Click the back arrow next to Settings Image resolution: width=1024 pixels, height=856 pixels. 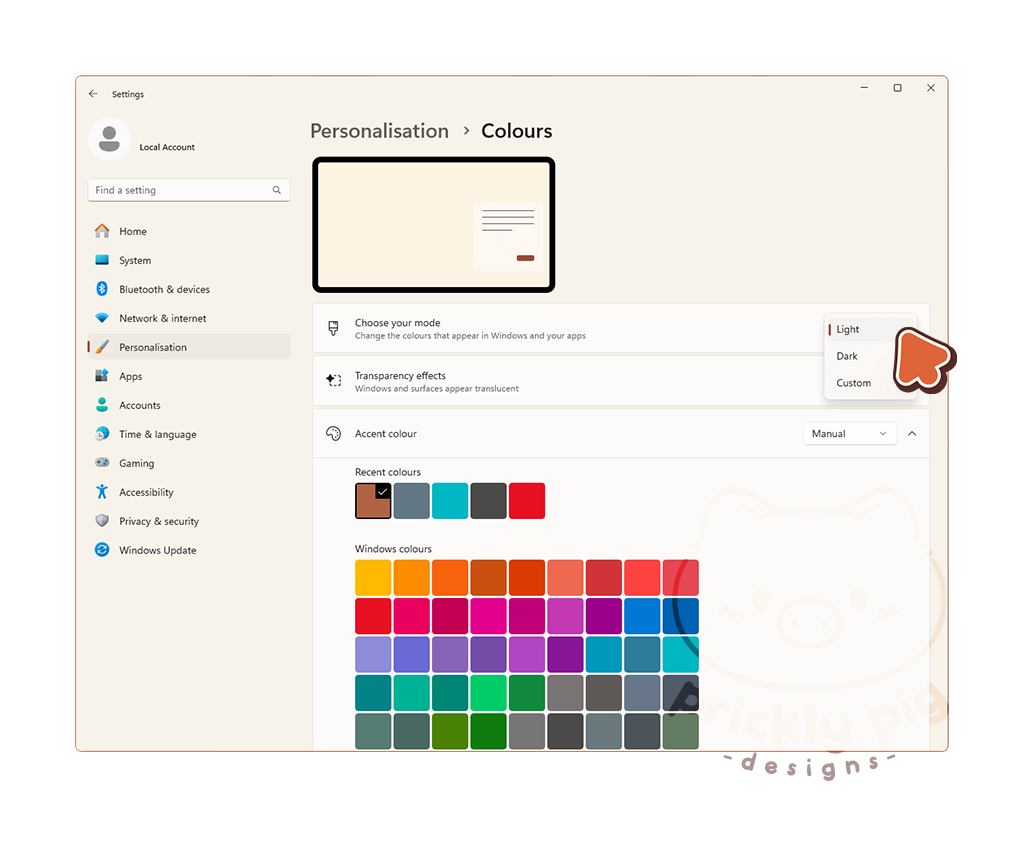click(93, 94)
